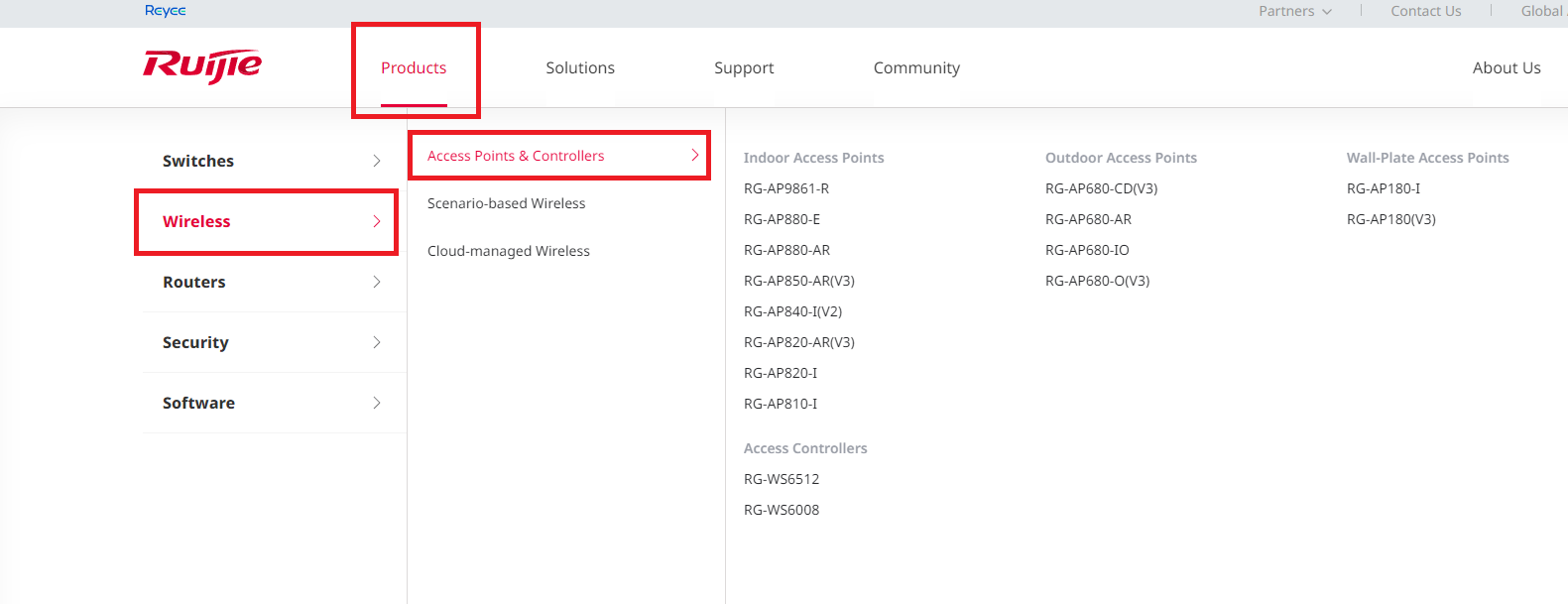This screenshot has width=1568, height=604.
Task: Open RG-AP810-I product
Action: point(781,404)
